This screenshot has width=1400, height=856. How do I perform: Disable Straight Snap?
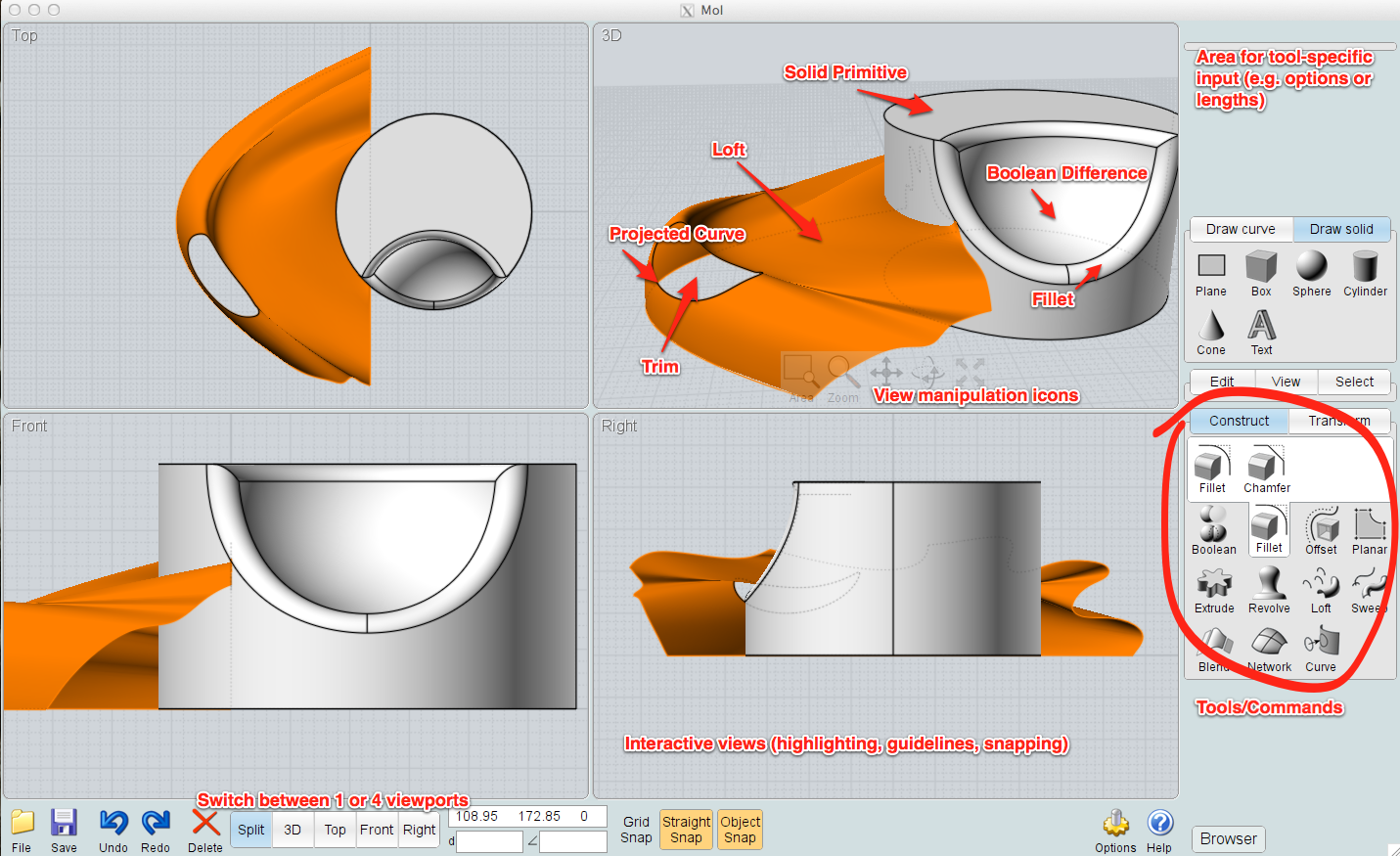coord(686,829)
